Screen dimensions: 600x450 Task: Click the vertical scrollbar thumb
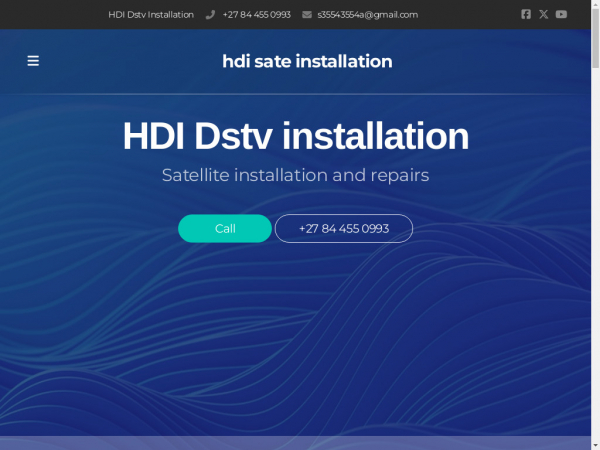tap(595, 38)
